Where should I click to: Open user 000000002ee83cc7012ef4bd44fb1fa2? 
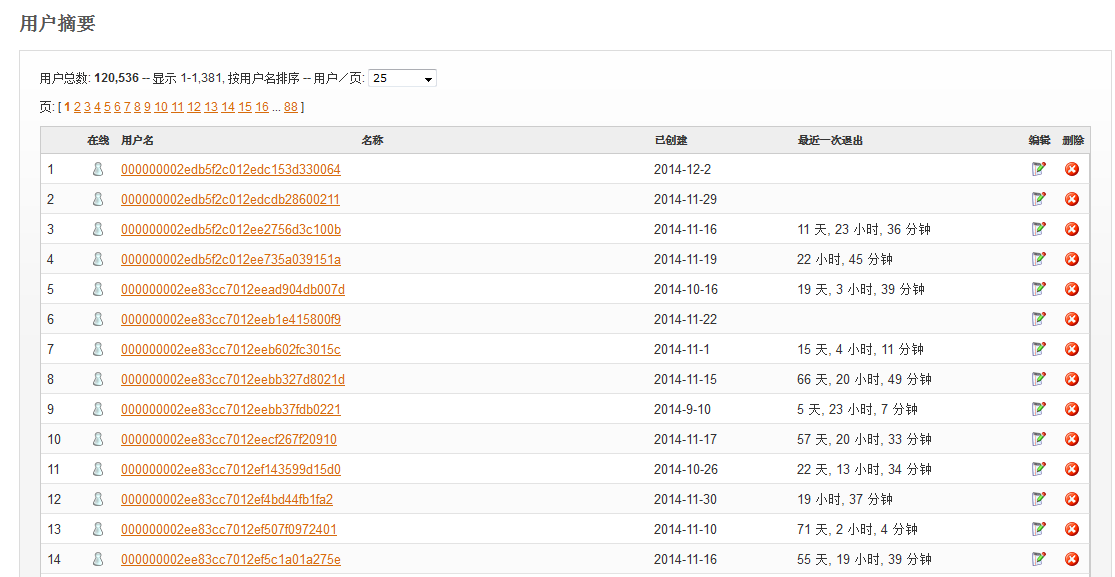point(227,499)
